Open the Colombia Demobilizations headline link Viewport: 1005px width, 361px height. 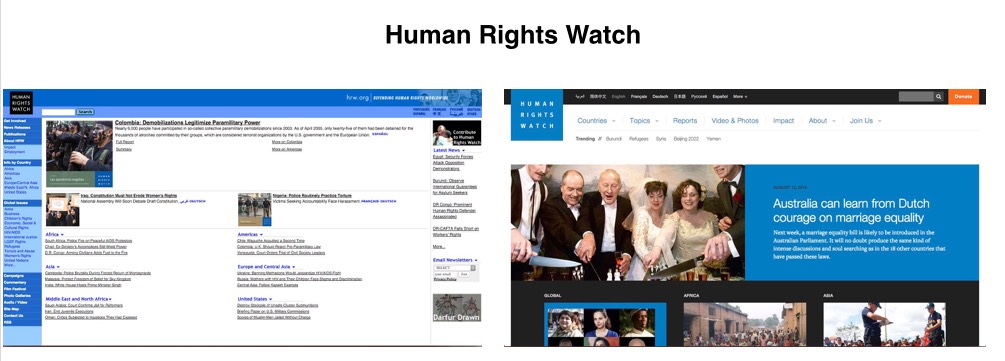point(188,122)
